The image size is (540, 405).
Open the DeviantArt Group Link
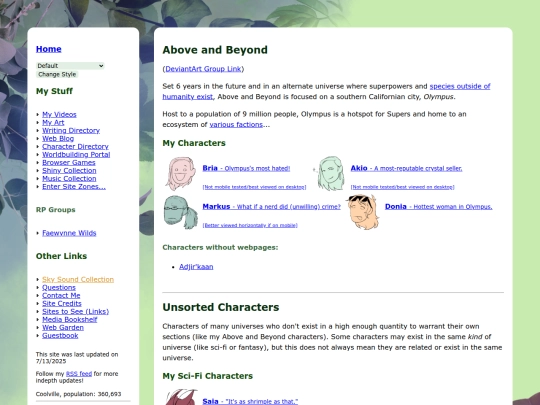pyautogui.click(x=203, y=69)
